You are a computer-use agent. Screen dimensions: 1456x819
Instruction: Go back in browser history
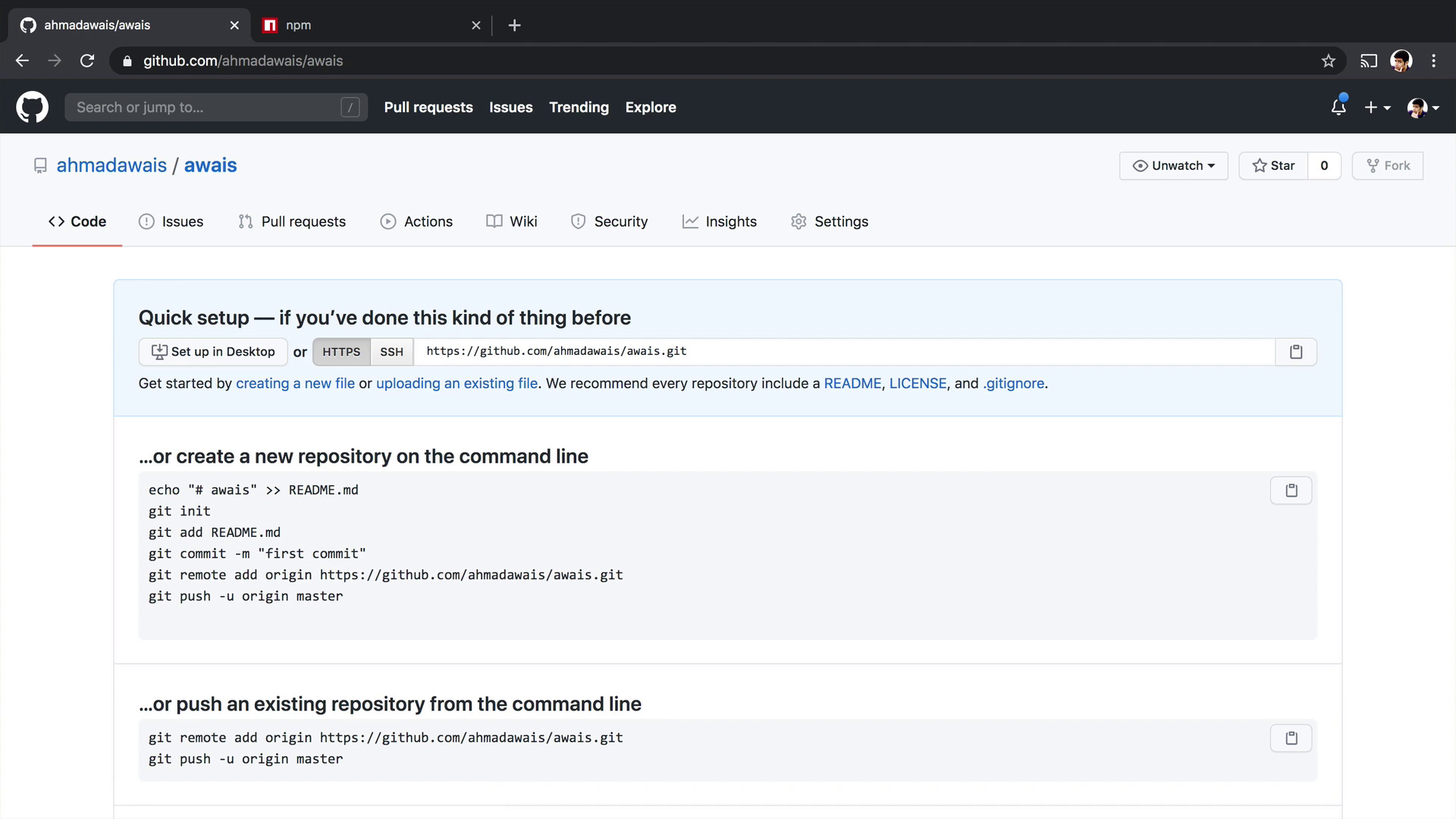[22, 61]
